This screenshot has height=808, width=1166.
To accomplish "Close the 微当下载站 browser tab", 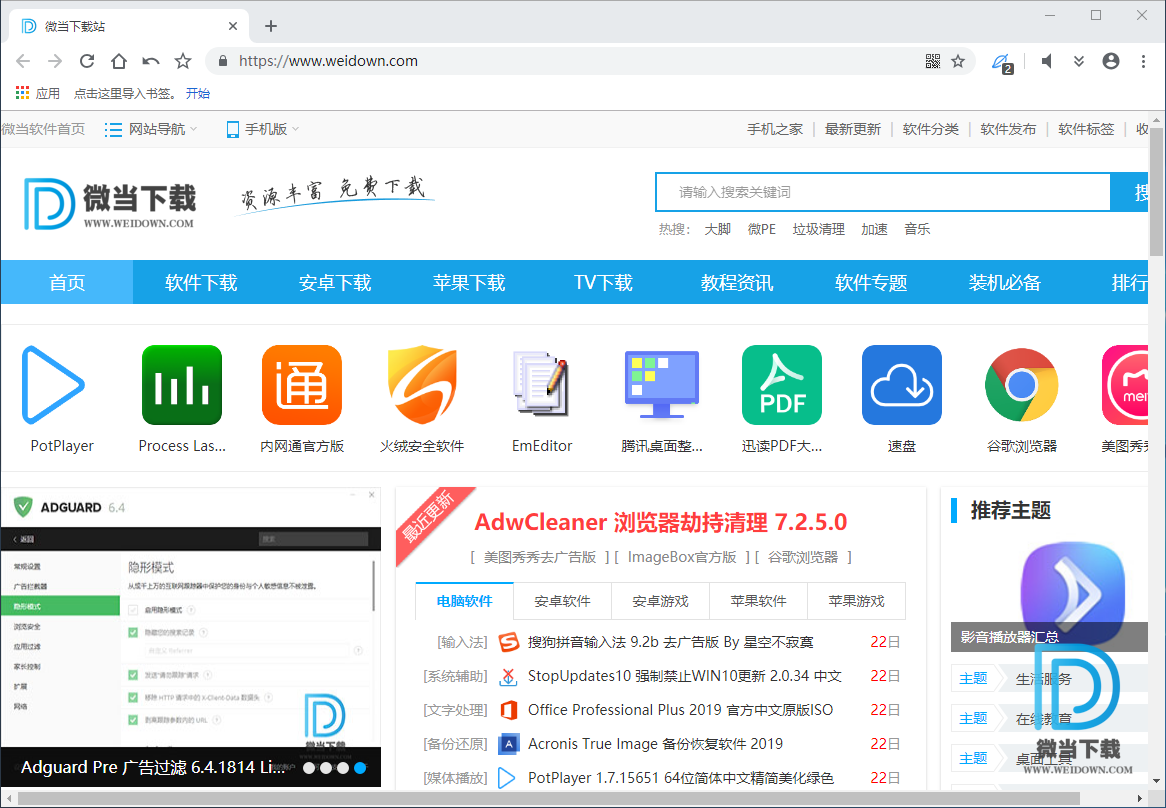I will click(x=233, y=26).
